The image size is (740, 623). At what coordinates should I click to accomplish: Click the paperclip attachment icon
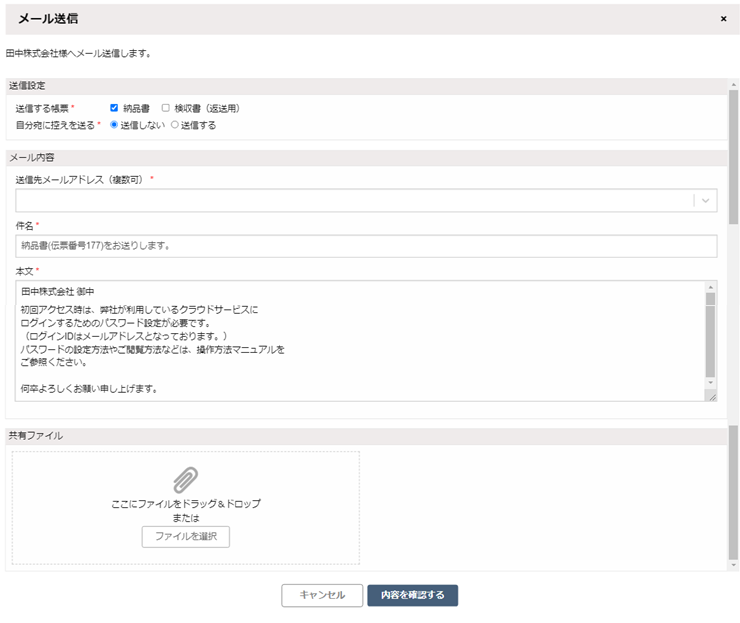click(x=185, y=479)
